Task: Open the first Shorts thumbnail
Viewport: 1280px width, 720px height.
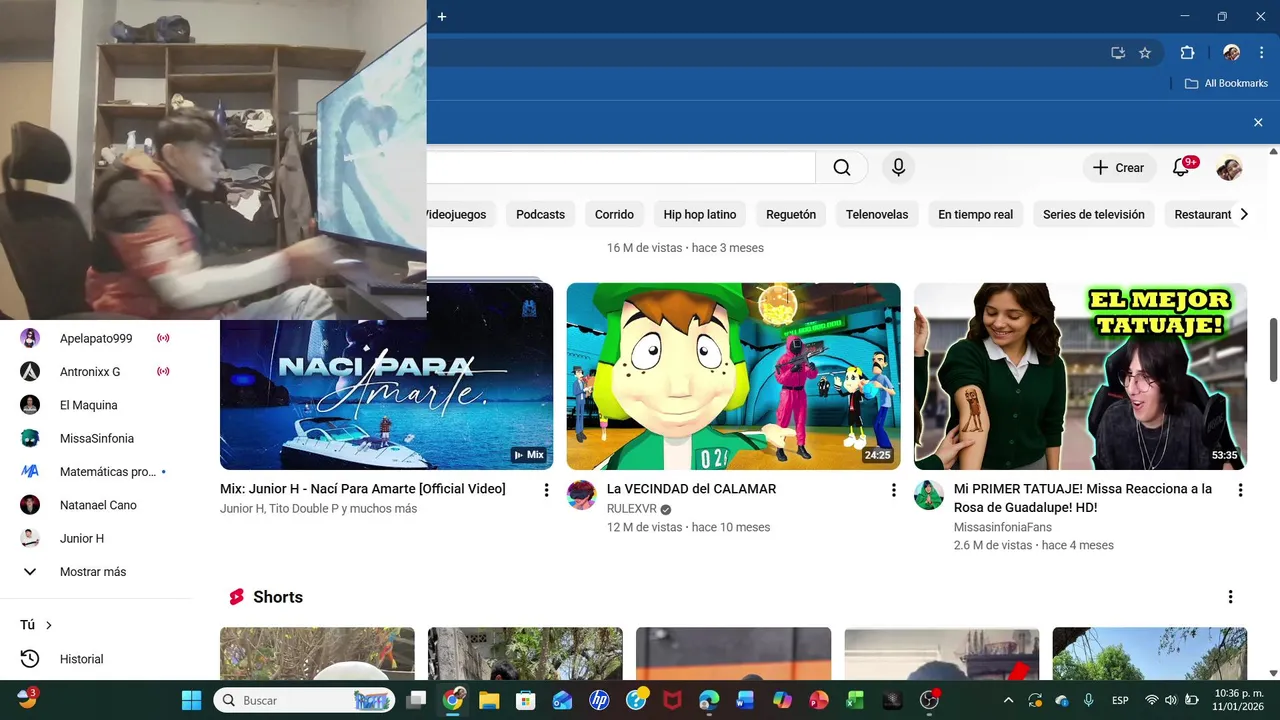Action: [x=317, y=654]
